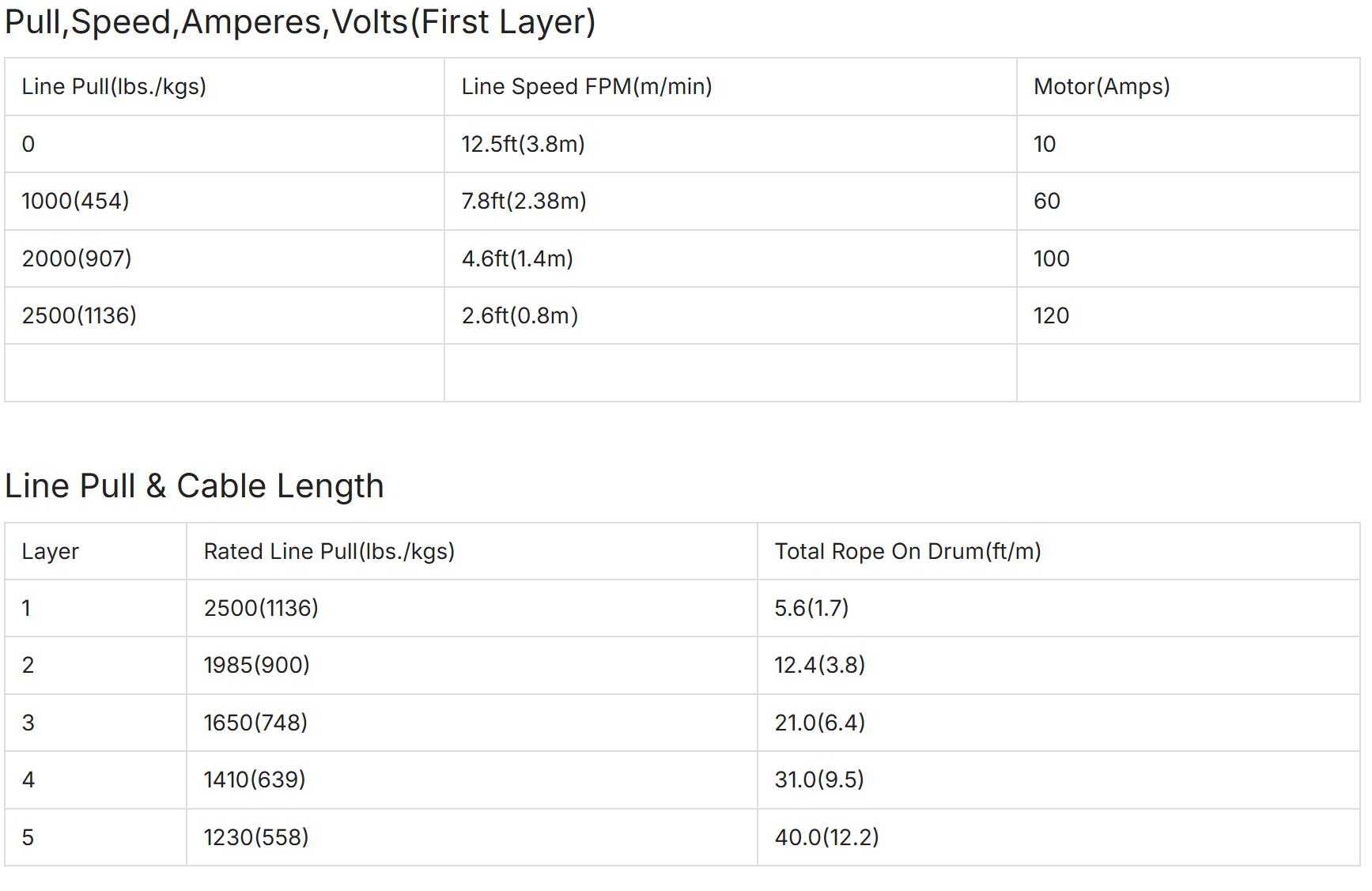Click the motor amps cell showing 100
This screenshot has height=891, width=1372.
(1051, 259)
